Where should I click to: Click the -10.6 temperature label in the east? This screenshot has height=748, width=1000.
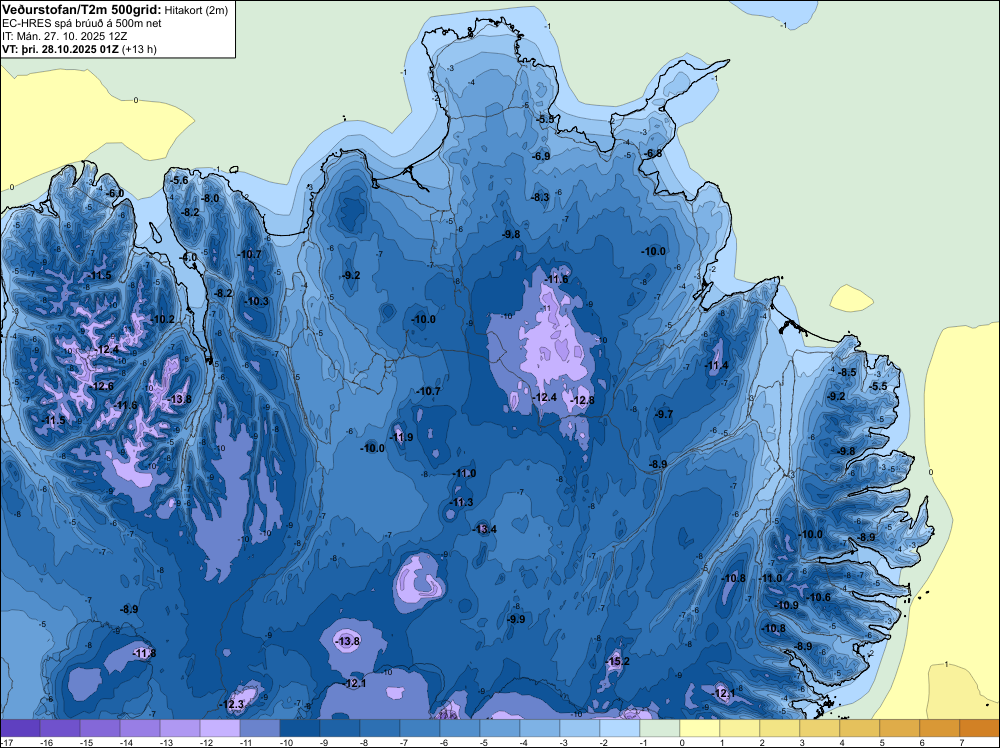[x=819, y=598]
